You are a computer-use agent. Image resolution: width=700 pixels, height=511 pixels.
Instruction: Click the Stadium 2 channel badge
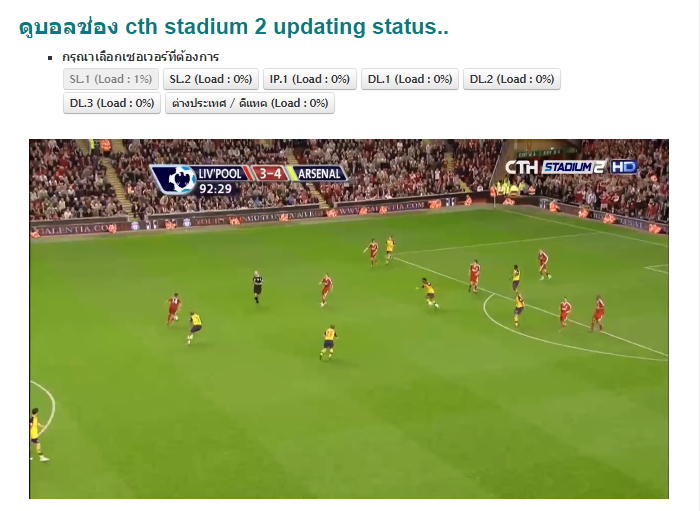(x=574, y=167)
